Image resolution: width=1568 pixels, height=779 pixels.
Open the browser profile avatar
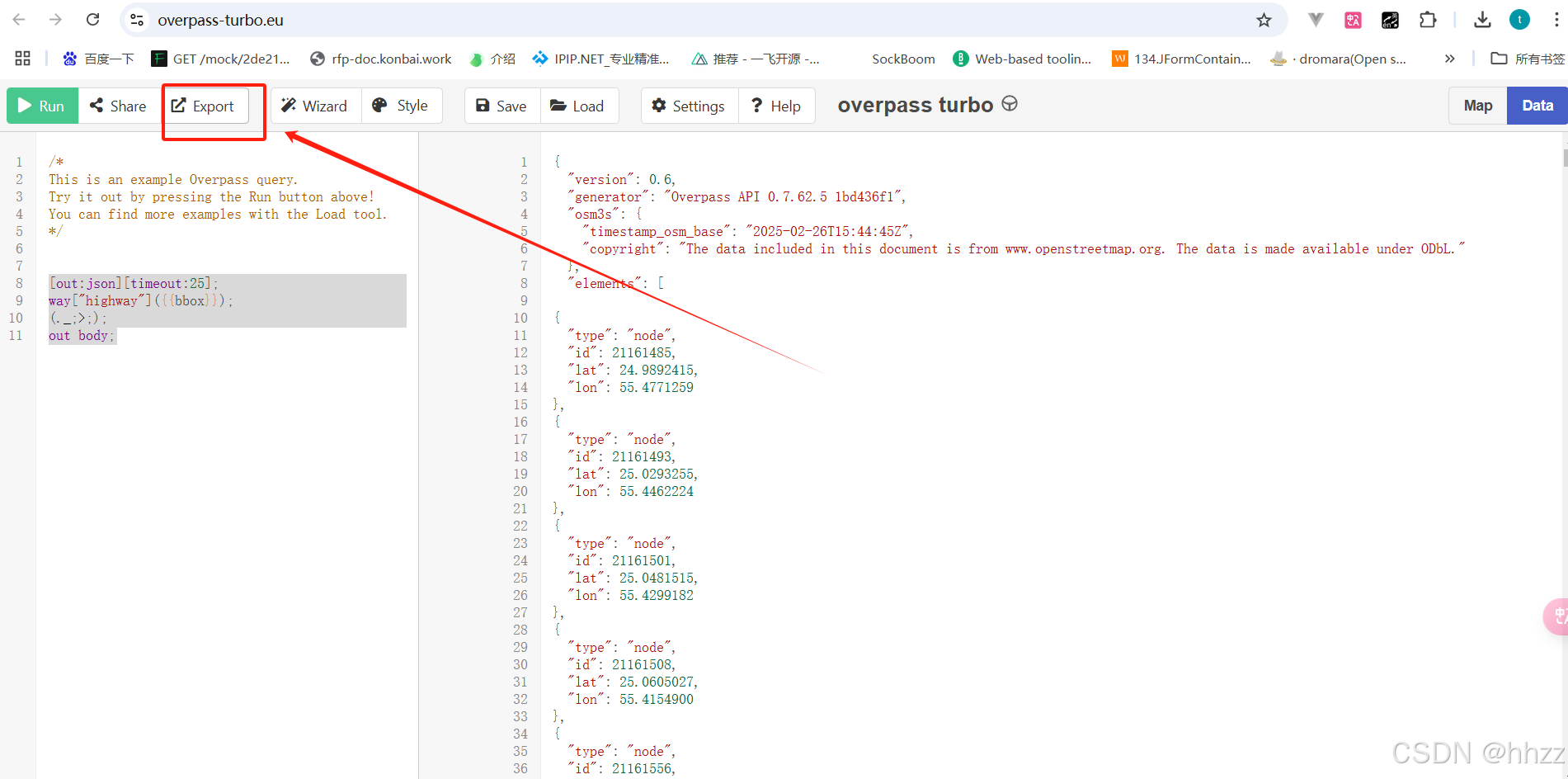(x=1519, y=20)
